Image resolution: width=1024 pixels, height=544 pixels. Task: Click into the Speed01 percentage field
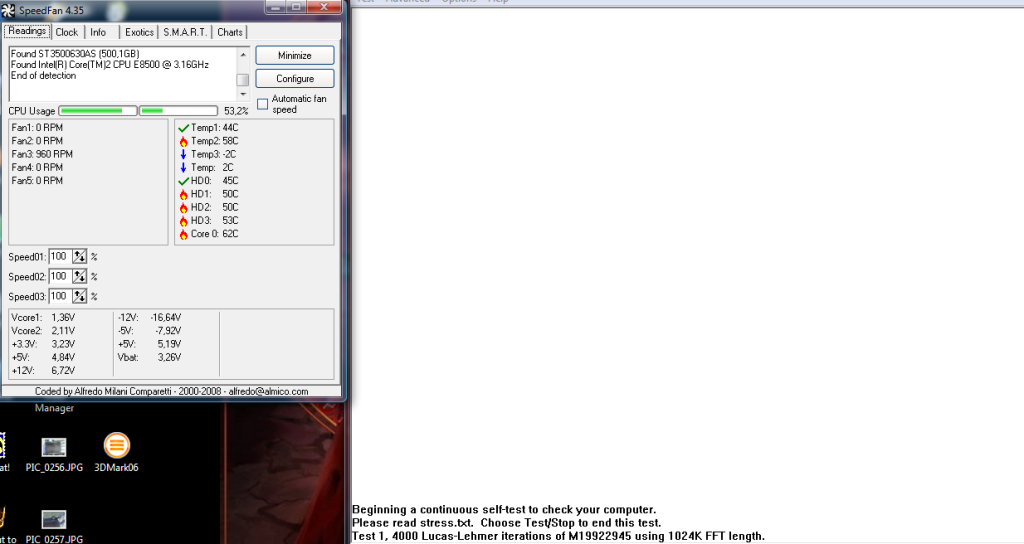[x=59, y=257]
